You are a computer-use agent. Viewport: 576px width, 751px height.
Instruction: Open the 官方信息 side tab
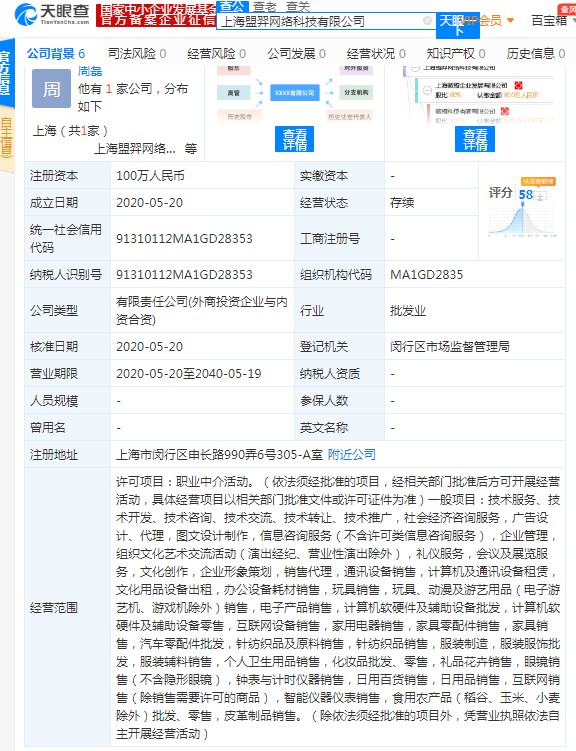(7, 73)
